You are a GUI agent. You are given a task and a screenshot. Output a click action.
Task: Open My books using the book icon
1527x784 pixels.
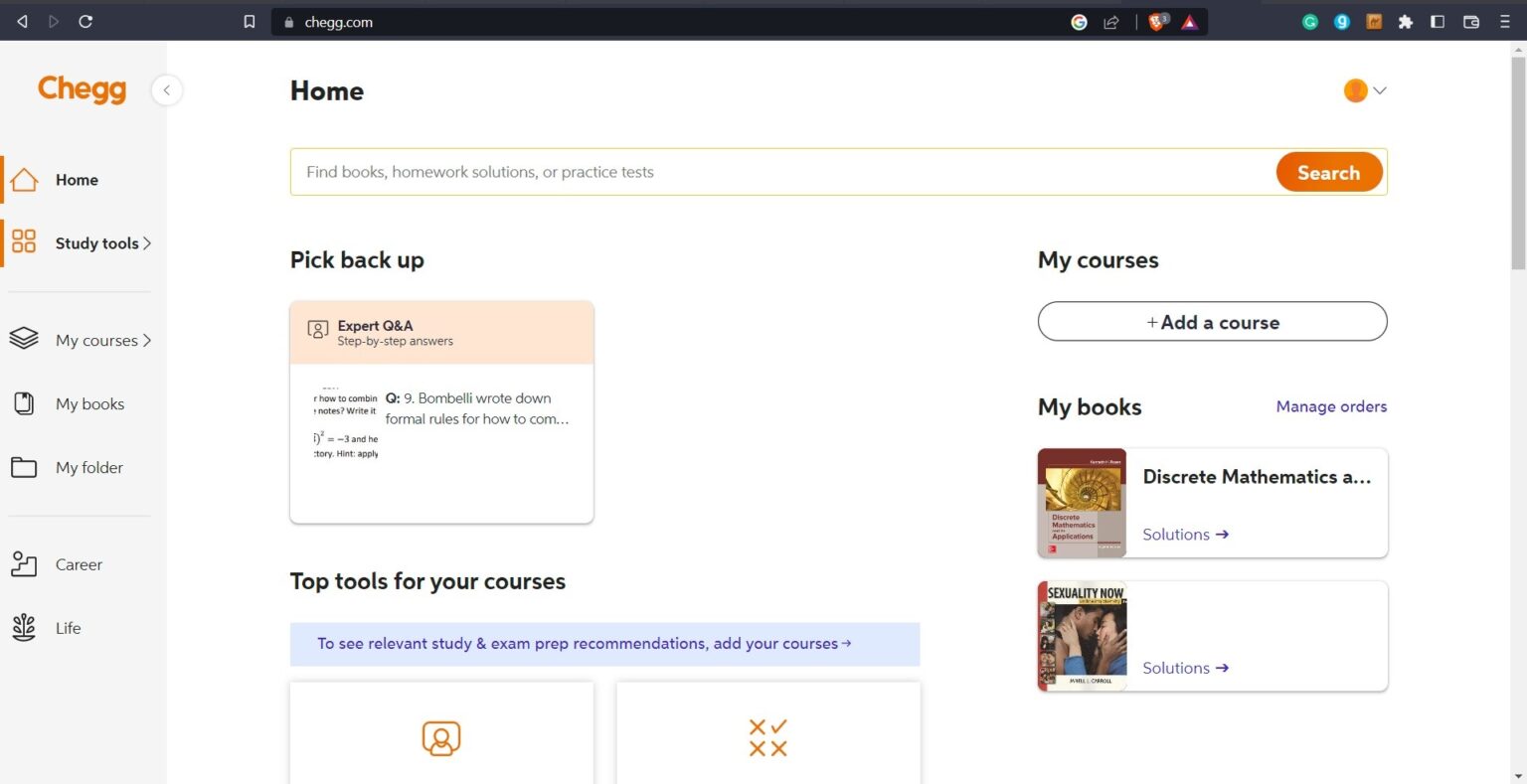24,403
